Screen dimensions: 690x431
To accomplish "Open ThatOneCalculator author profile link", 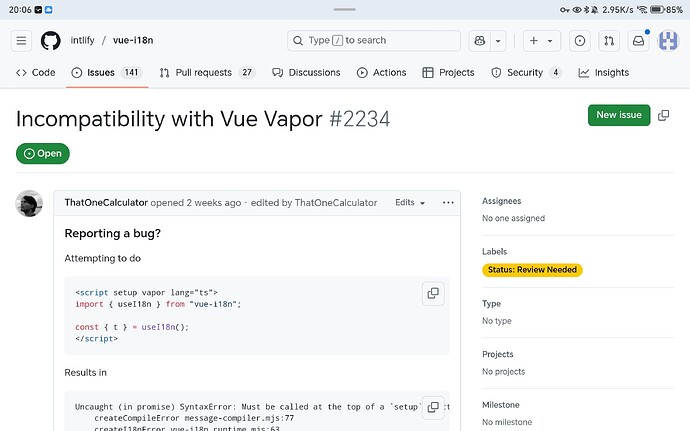I will pyautogui.click(x=106, y=203).
